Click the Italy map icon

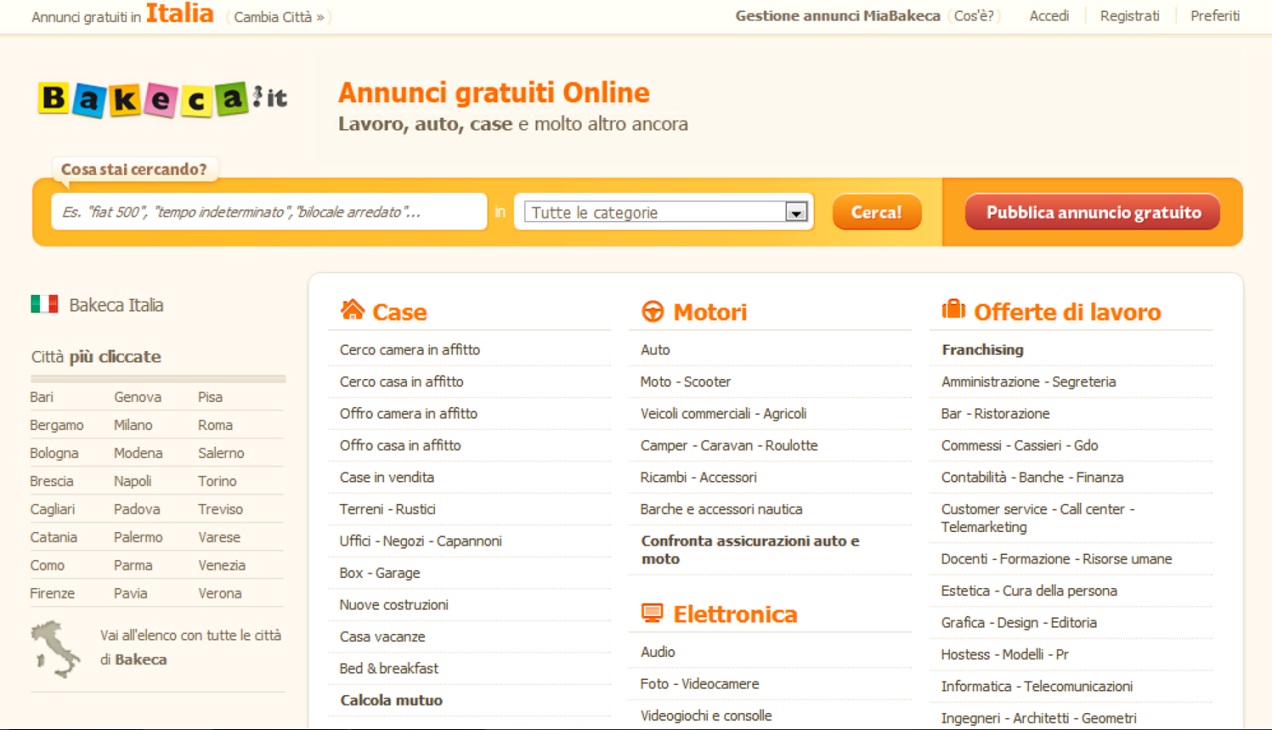[x=56, y=649]
